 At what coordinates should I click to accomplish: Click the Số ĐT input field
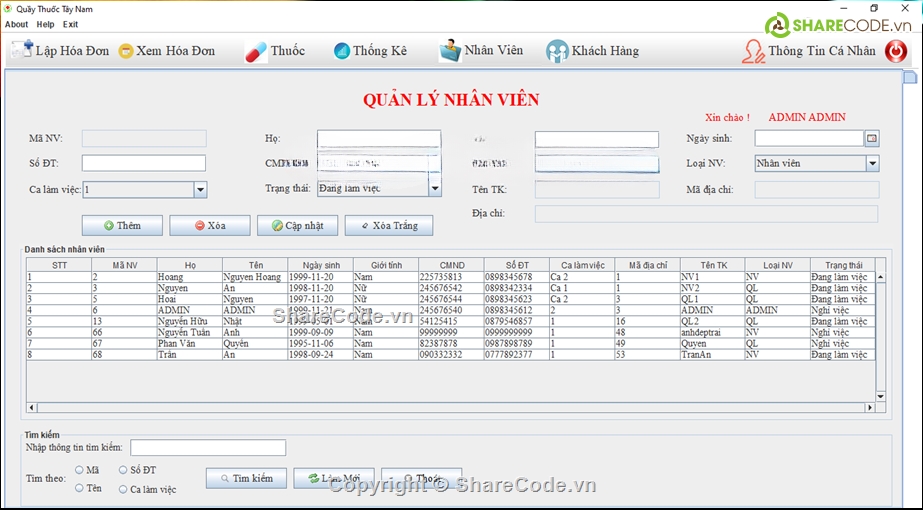tap(144, 163)
